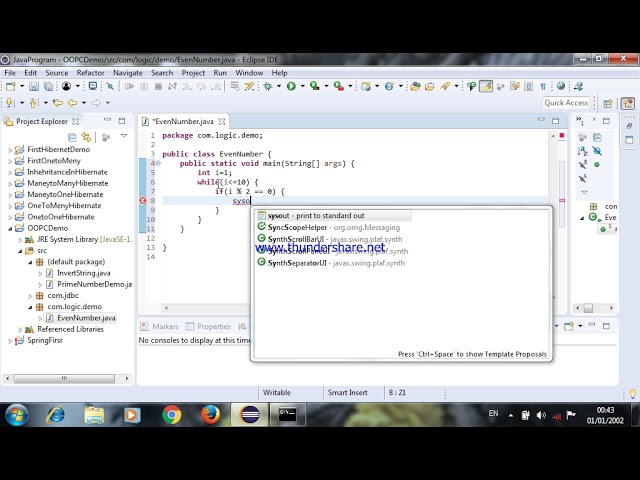Toggle Mark Occurrences highlighter button
640x480 pixels.
486,86
